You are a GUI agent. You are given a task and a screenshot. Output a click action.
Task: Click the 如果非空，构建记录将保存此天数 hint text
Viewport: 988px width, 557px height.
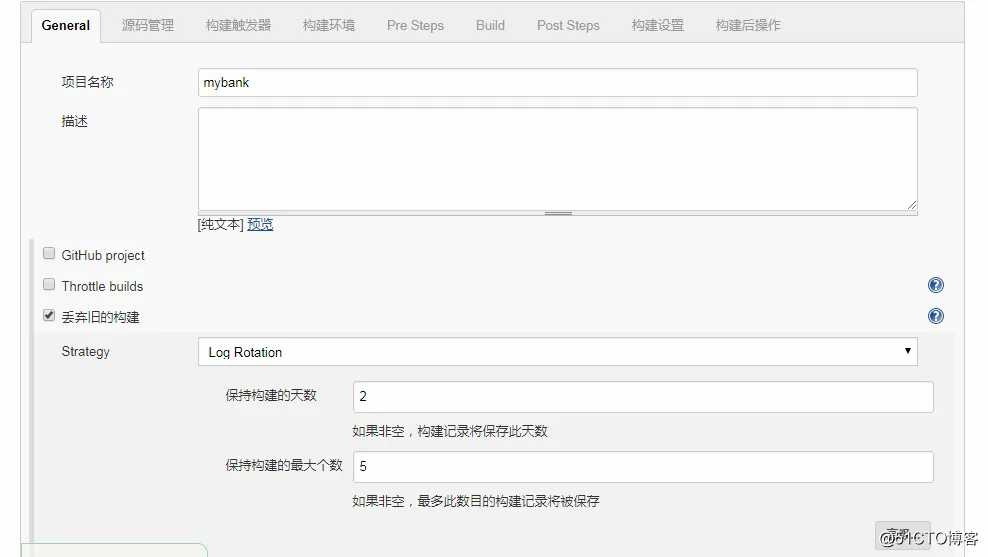tap(450, 432)
